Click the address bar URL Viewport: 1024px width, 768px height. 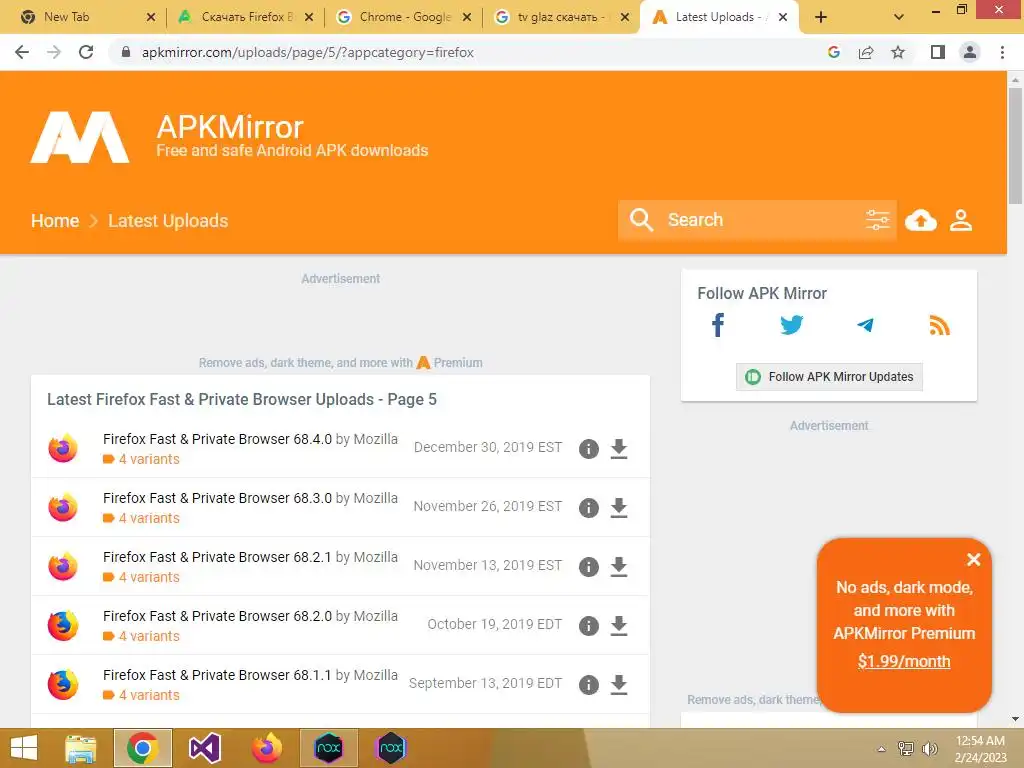pyautogui.click(x=308, y=52)
